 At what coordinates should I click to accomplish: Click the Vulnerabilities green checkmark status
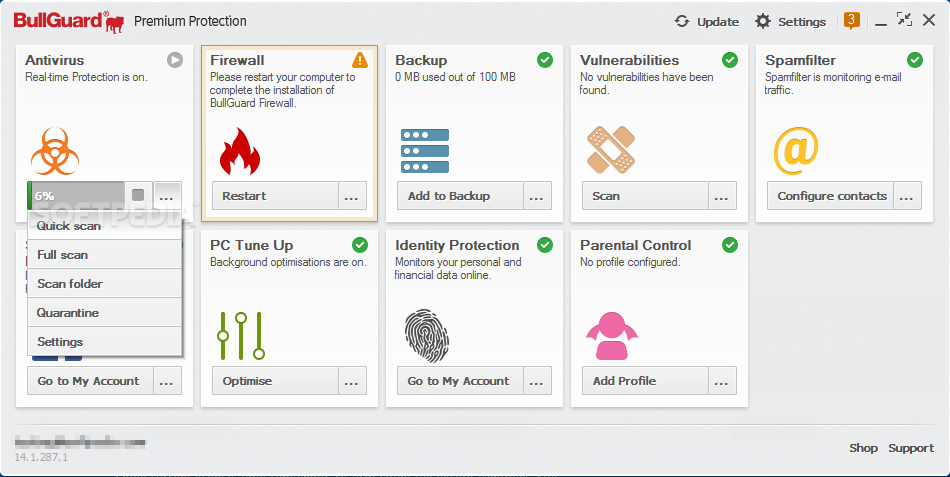pyautogui.click(x=729, y=60)
